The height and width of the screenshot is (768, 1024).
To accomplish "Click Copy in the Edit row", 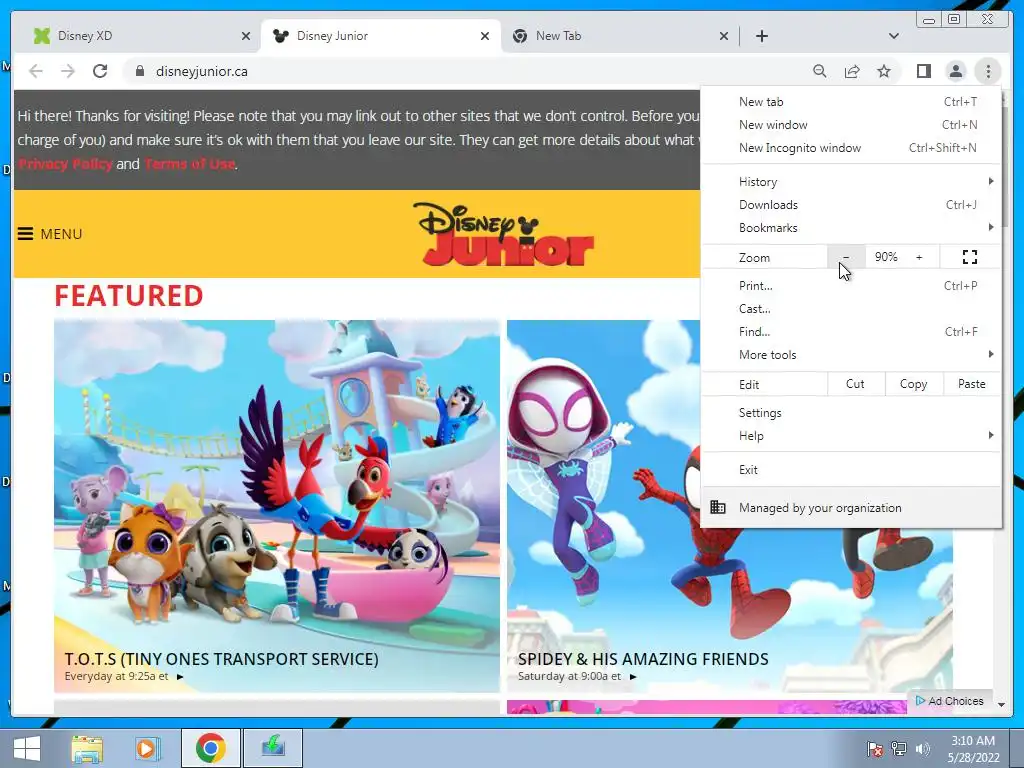I will pos(914,384).
